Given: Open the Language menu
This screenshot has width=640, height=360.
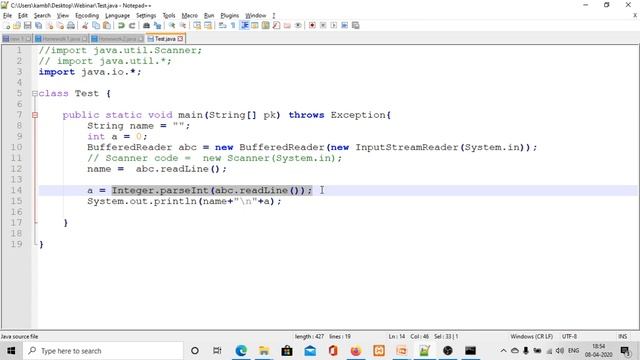Looking at the screenshot, I should (x=117, y=16).
